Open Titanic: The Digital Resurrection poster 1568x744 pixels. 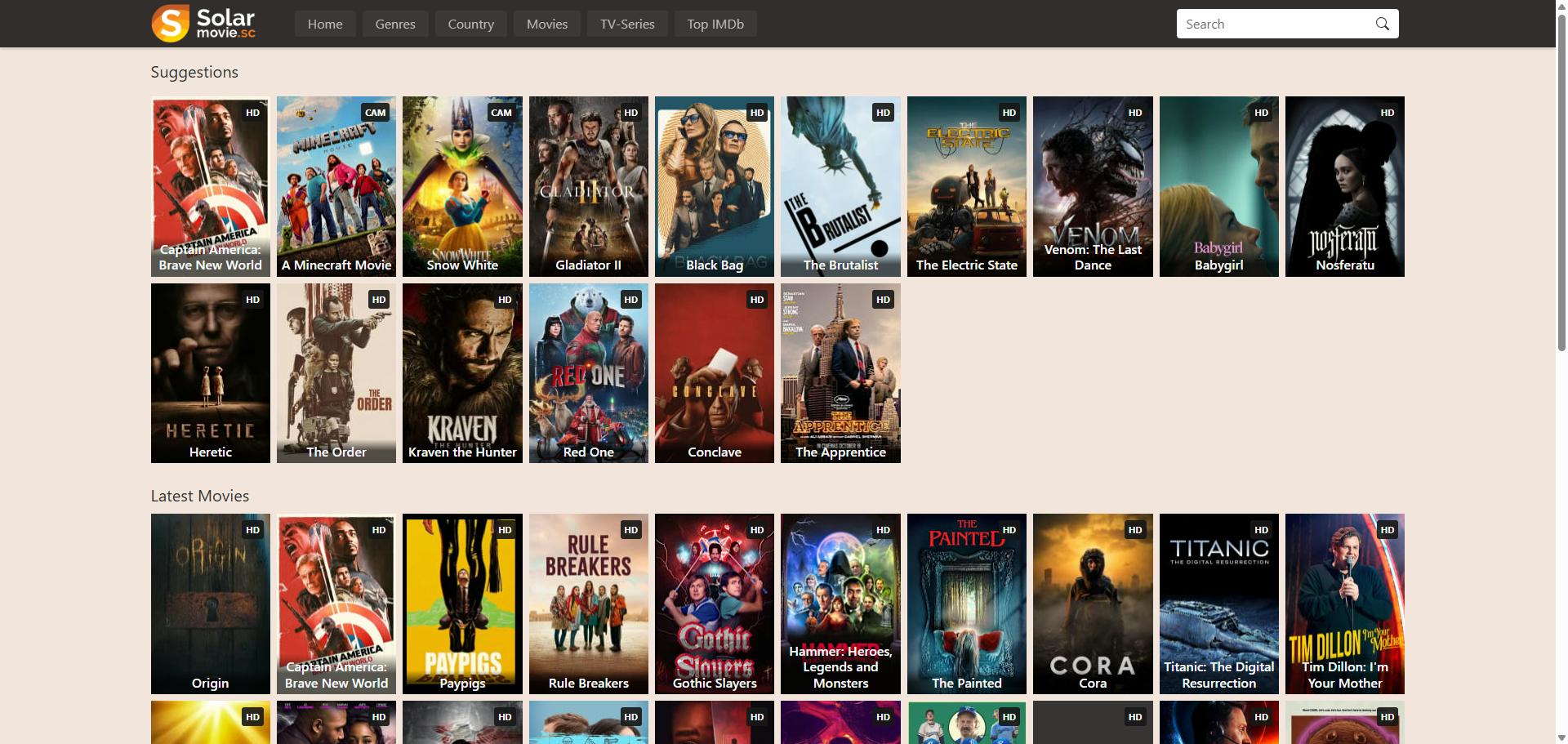pyautogui.click(x=1219, y=604)
